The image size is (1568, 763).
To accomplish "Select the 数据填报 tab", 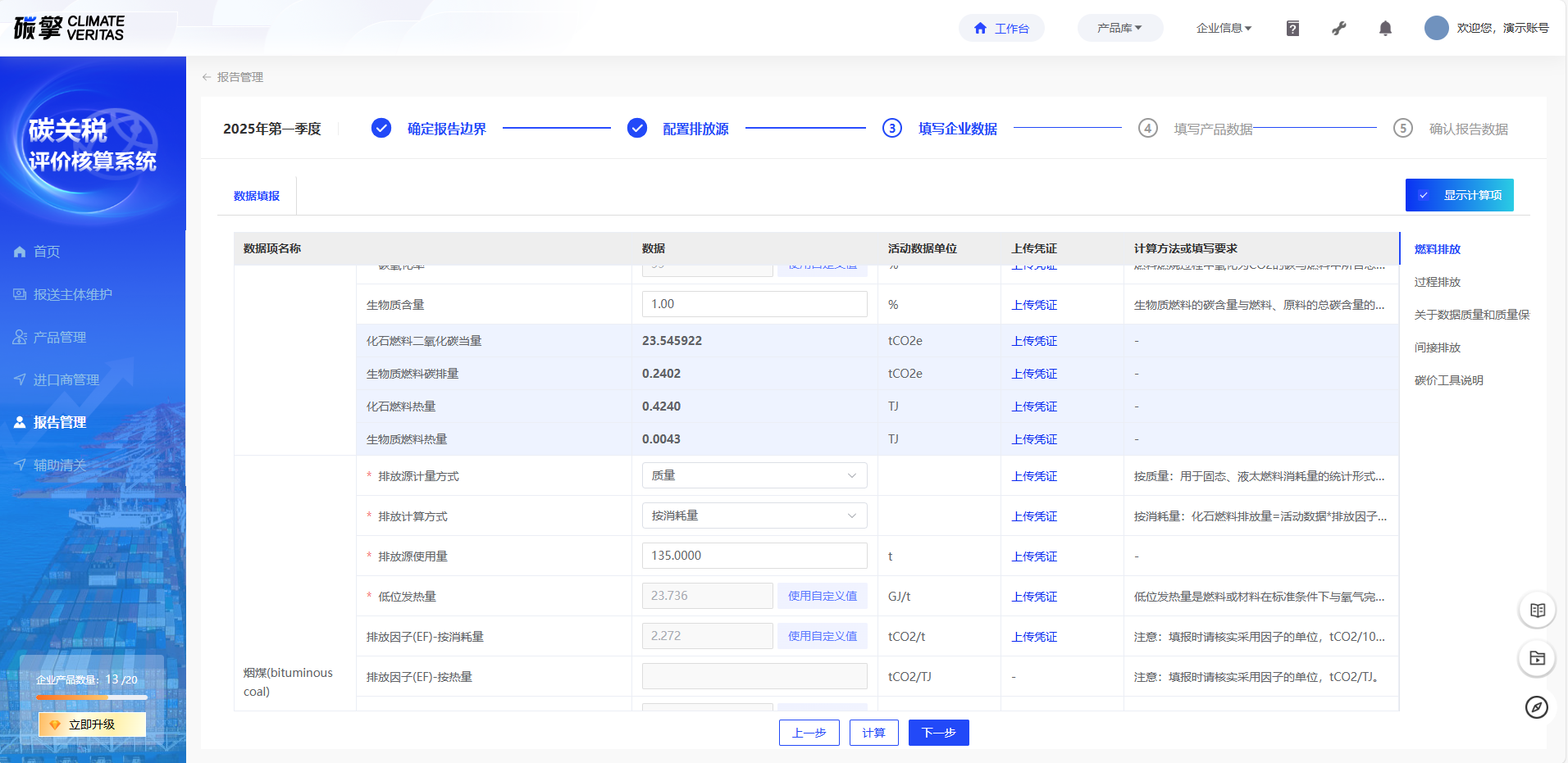I will point(257,196).
